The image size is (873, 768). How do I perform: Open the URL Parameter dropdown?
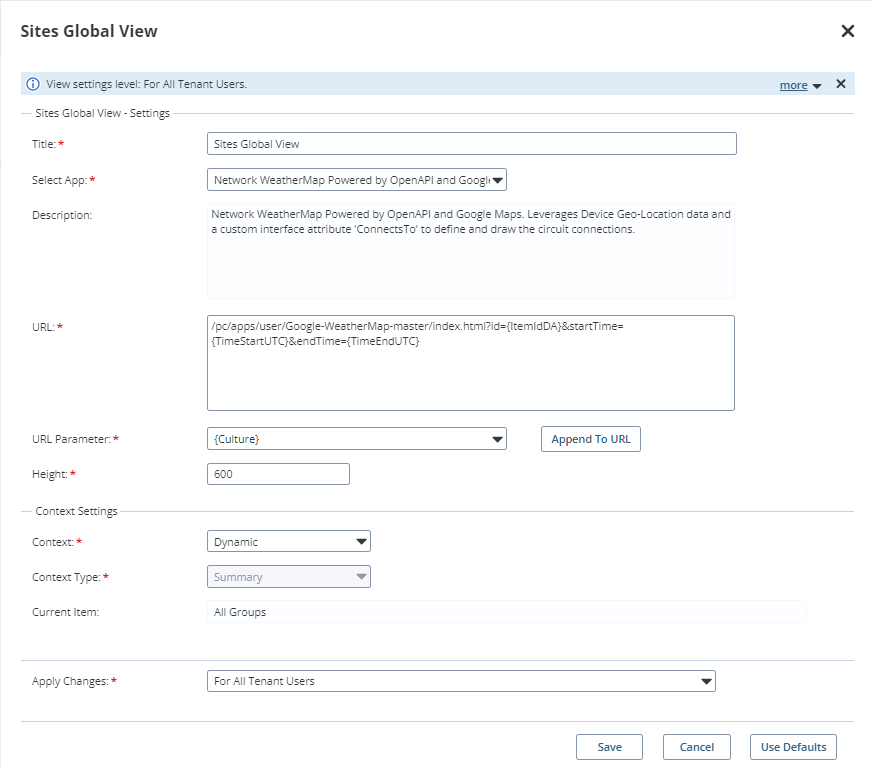click(x=357, y=439)
